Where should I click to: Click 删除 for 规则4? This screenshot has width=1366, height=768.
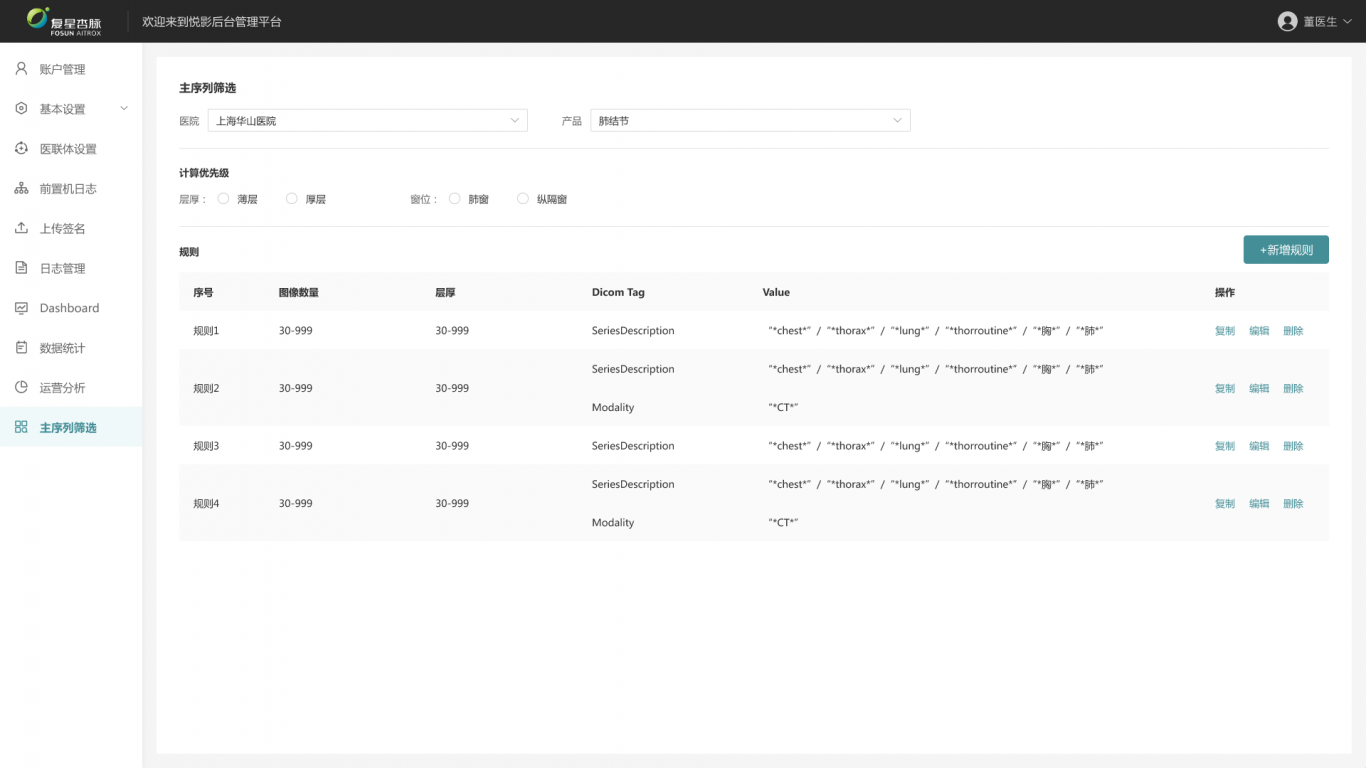tap(1293, 504)
